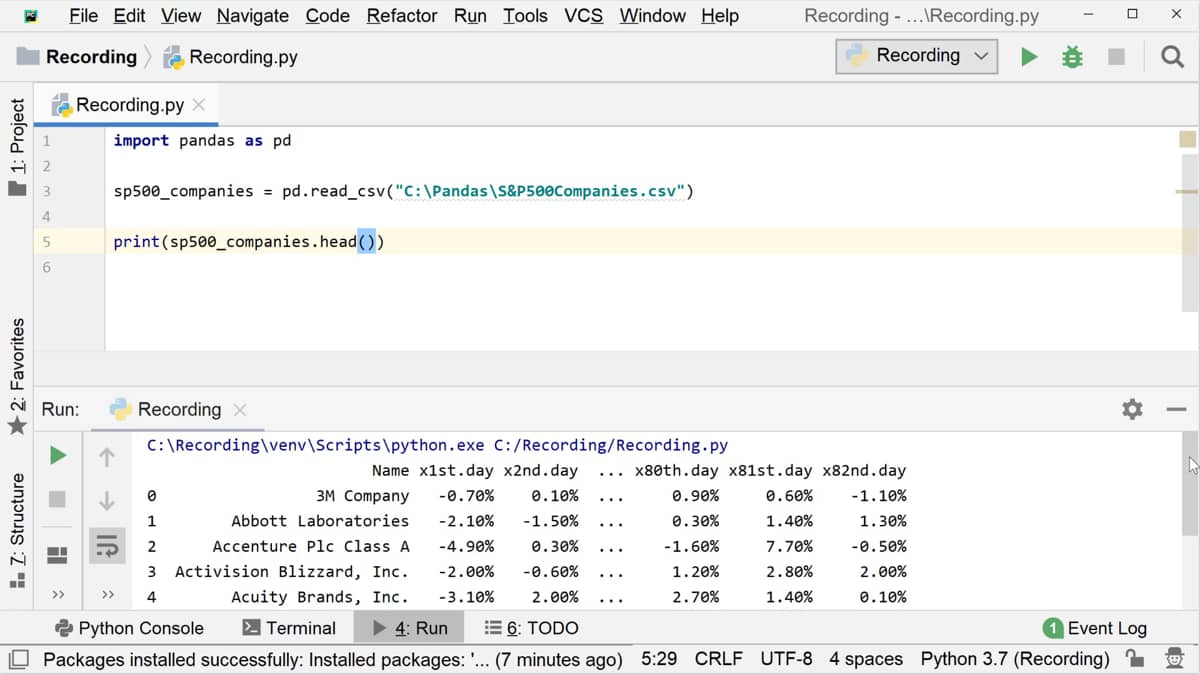
Task: Open the 1: Project side panel
Action: coord(17,147)
